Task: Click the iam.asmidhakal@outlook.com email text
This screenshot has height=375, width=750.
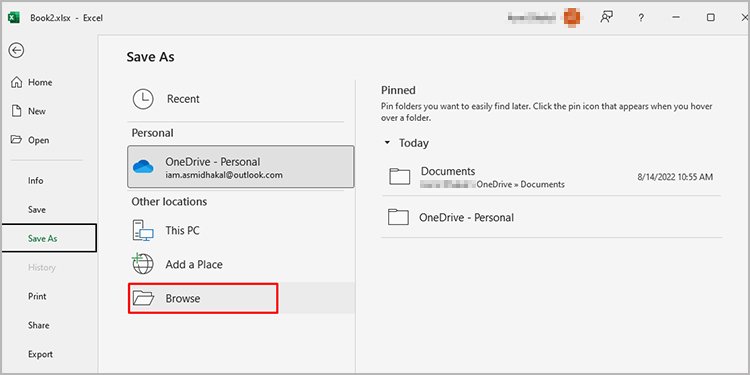Action: click(224, 175)
